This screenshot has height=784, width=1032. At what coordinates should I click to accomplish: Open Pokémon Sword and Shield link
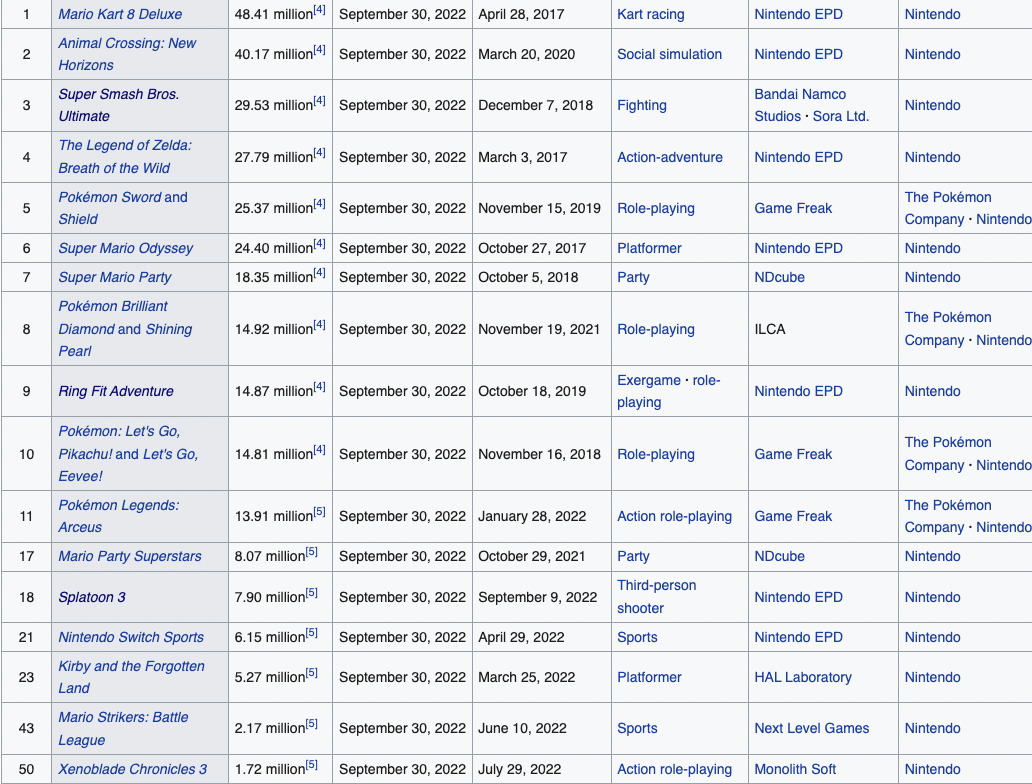[x=123, y=208]
